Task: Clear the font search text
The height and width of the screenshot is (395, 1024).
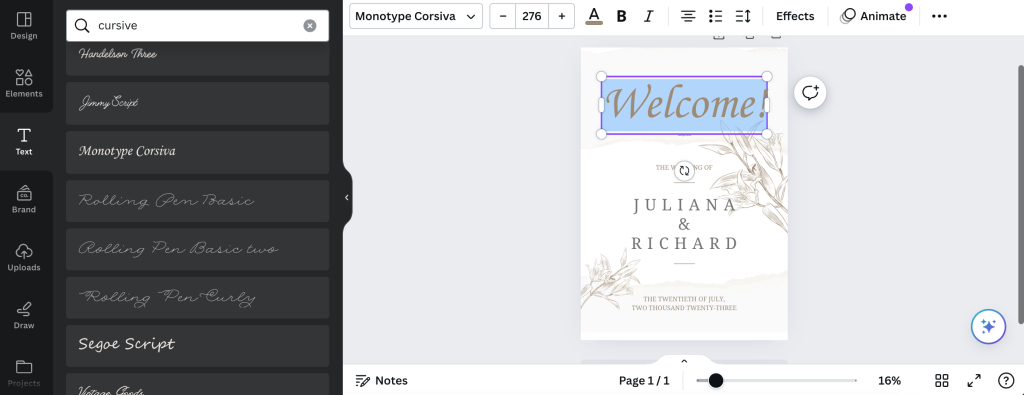Action: [310, 25]
